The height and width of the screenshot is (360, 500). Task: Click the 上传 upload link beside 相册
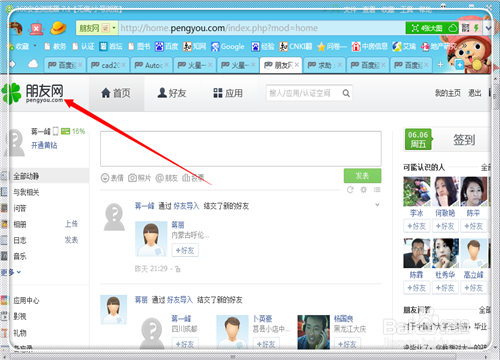tap(71, 224)
